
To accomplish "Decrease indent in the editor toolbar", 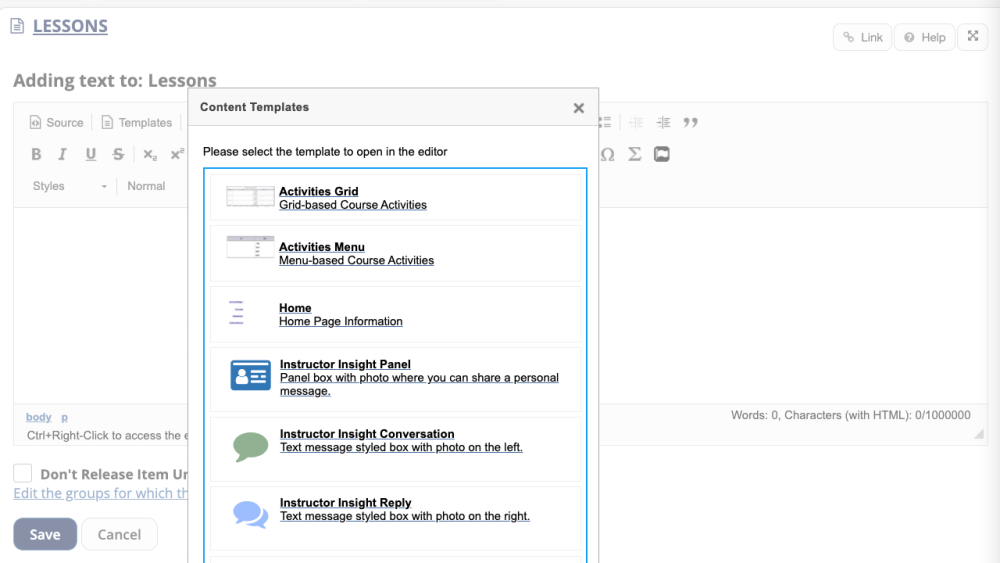I will tap(636, 122).
